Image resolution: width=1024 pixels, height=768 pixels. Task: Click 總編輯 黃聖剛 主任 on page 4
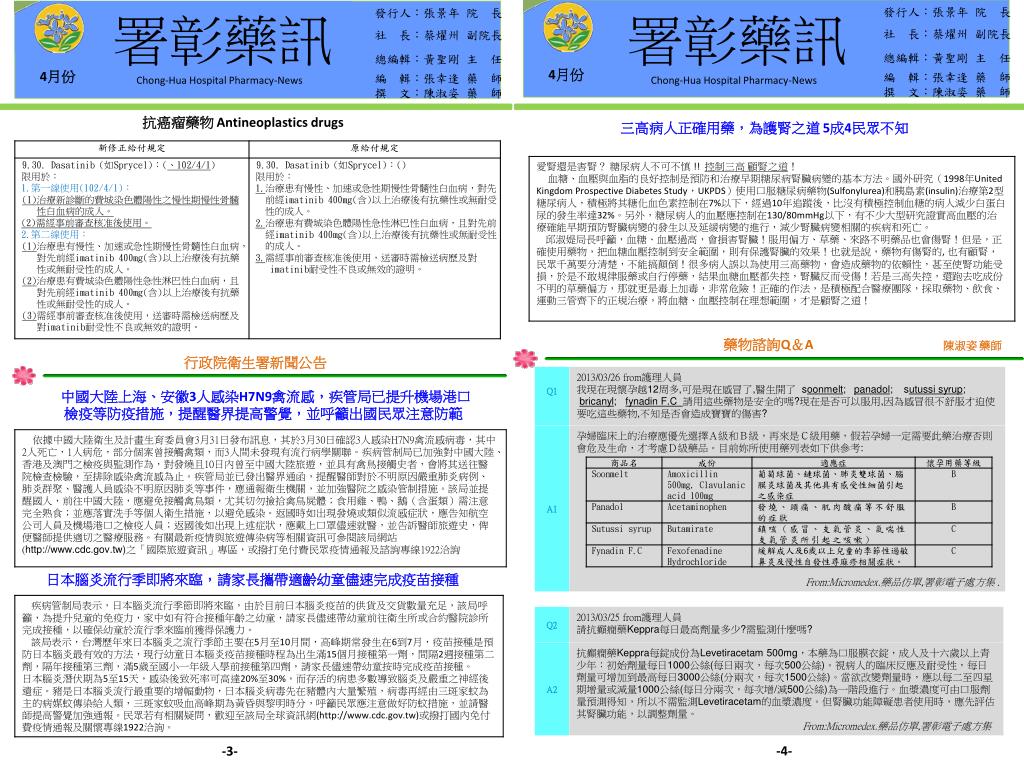(x=947, y=58)
